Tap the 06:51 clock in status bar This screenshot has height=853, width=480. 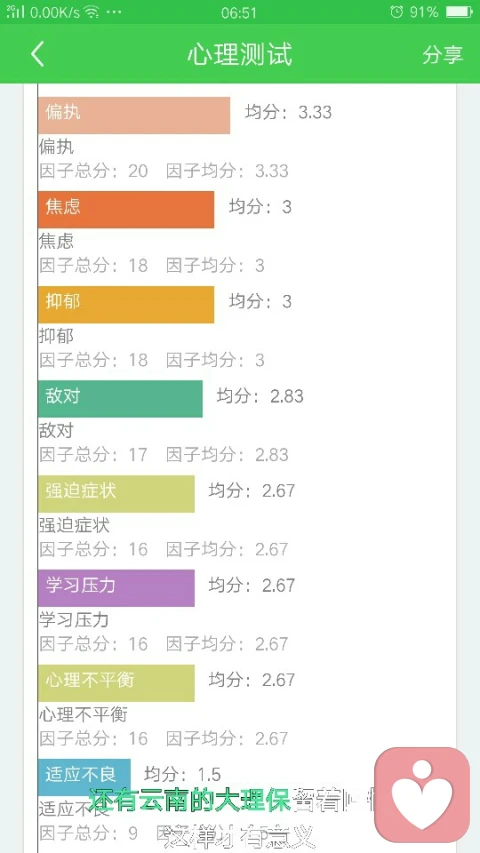tap(239, 12)
